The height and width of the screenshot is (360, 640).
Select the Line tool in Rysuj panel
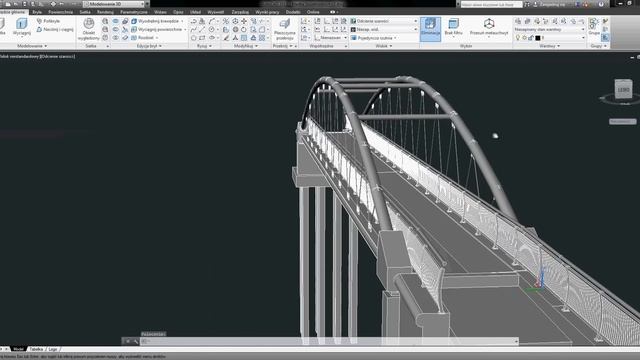click(x=202, y=29)
